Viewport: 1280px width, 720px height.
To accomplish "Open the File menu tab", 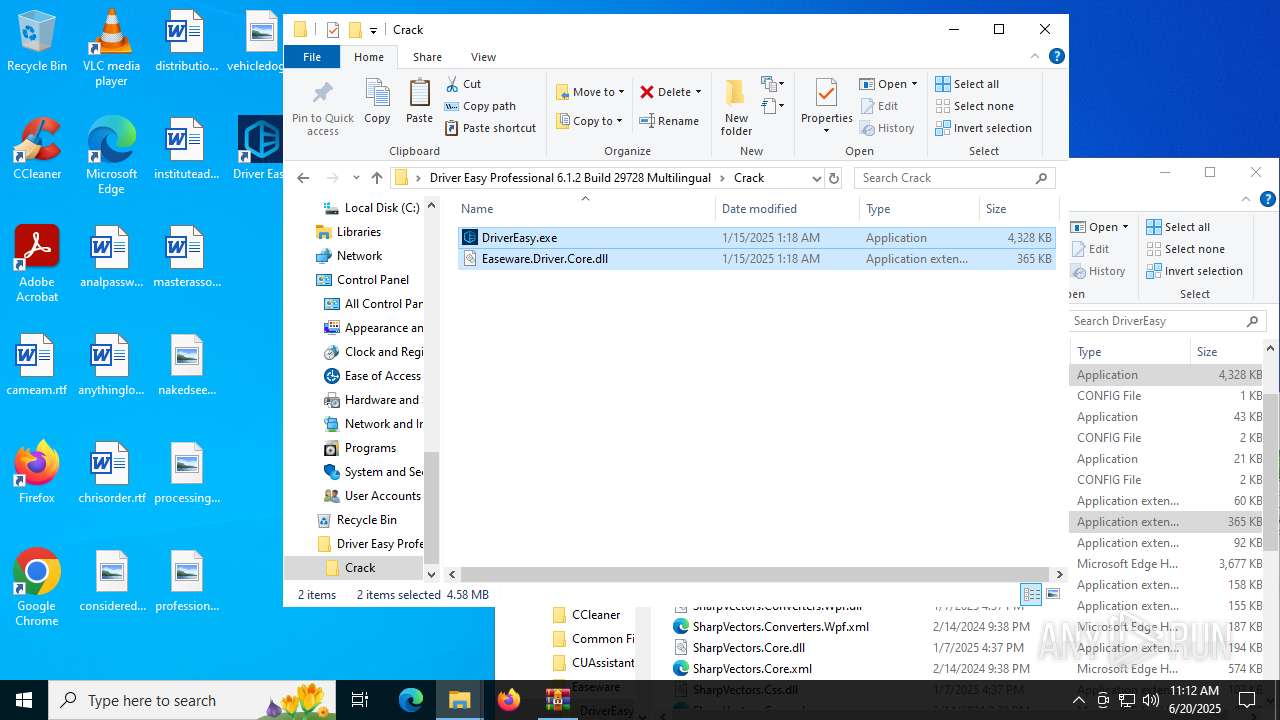I will 312,57.
